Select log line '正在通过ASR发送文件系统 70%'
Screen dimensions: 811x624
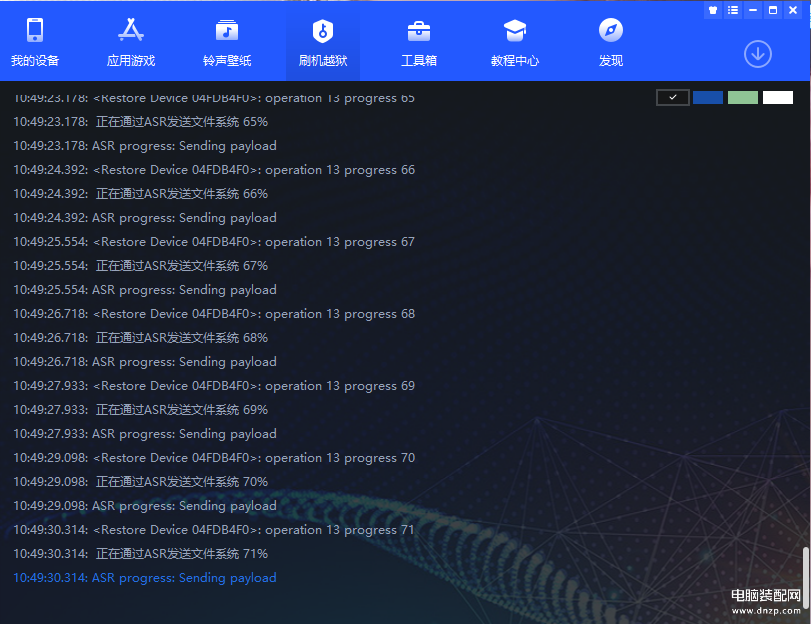coord(141,482)
